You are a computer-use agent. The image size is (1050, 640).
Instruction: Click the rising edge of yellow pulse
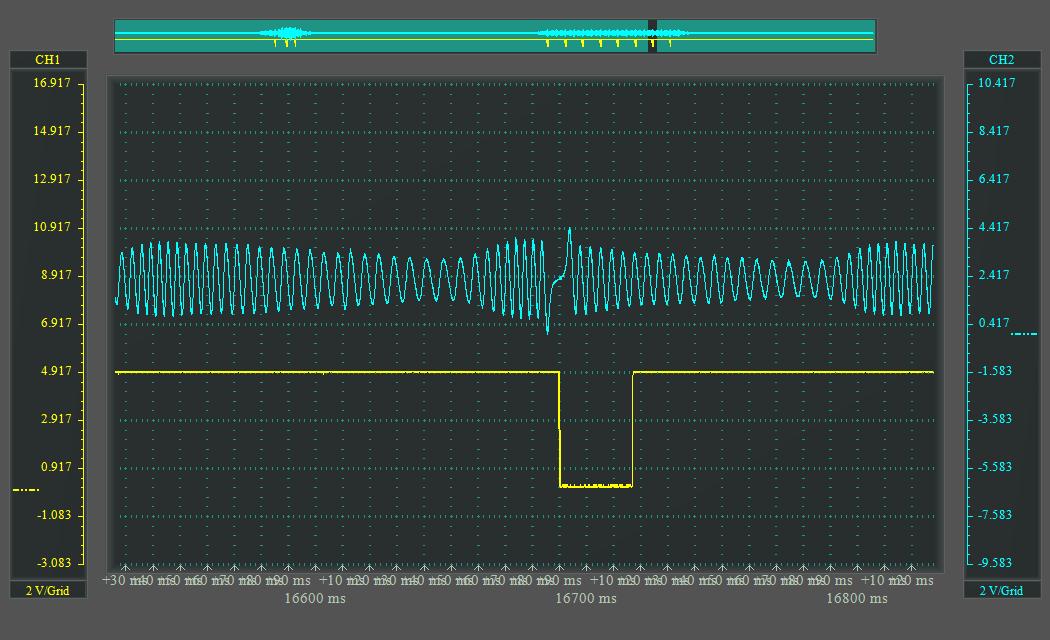[x=633, y=430]
